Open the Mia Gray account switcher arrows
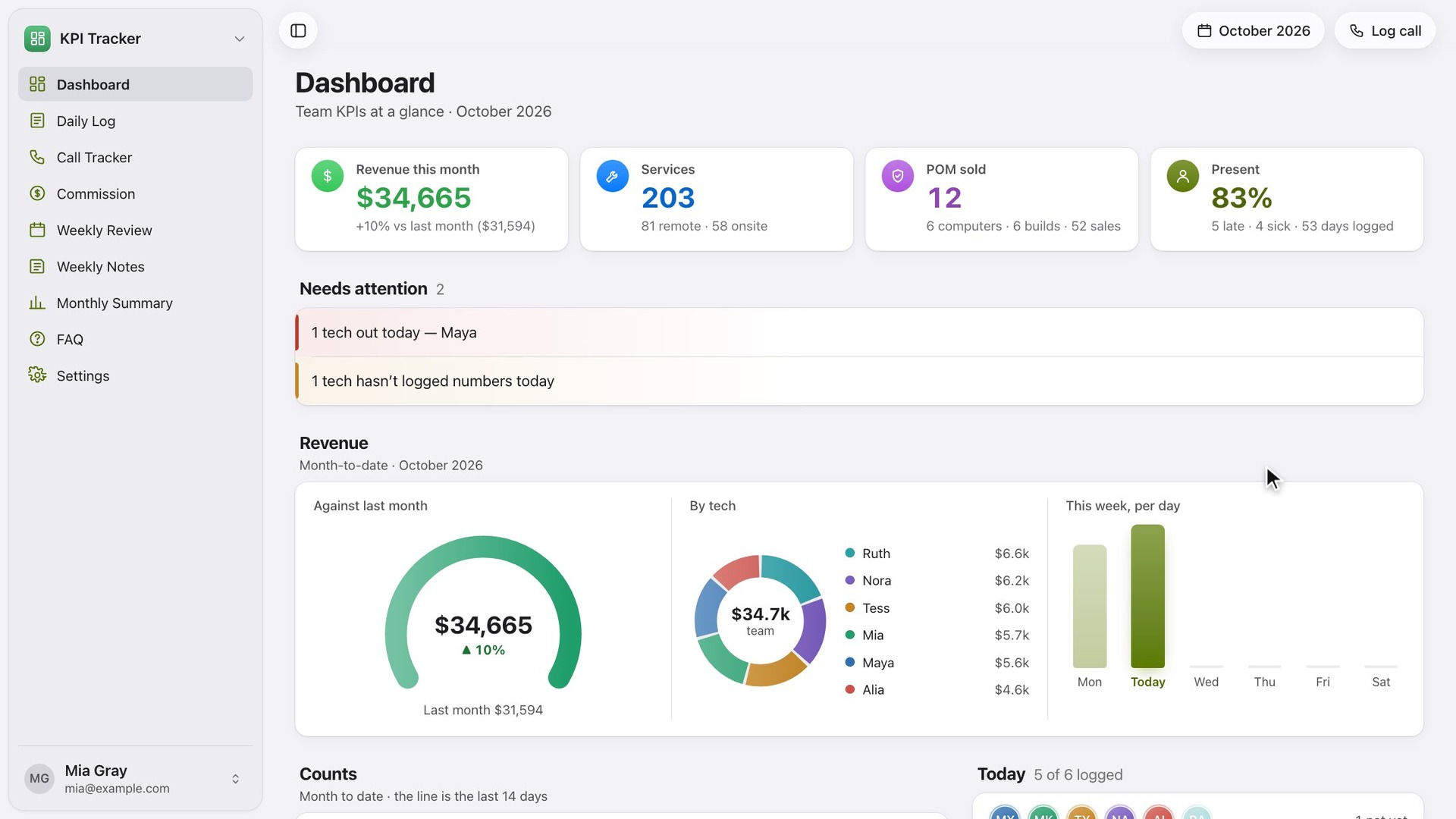This screenshot has width=1456, height=819. [236, 779]
